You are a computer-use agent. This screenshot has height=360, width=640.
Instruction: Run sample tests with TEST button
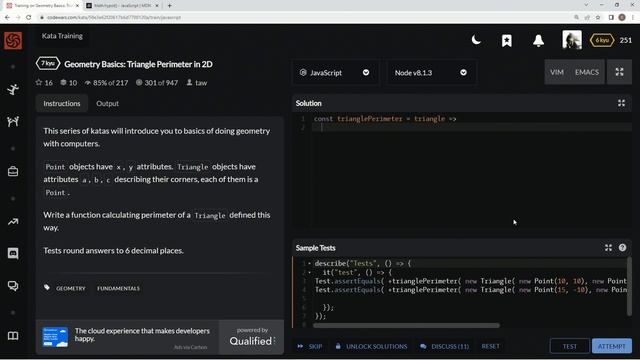coord(570,346)
